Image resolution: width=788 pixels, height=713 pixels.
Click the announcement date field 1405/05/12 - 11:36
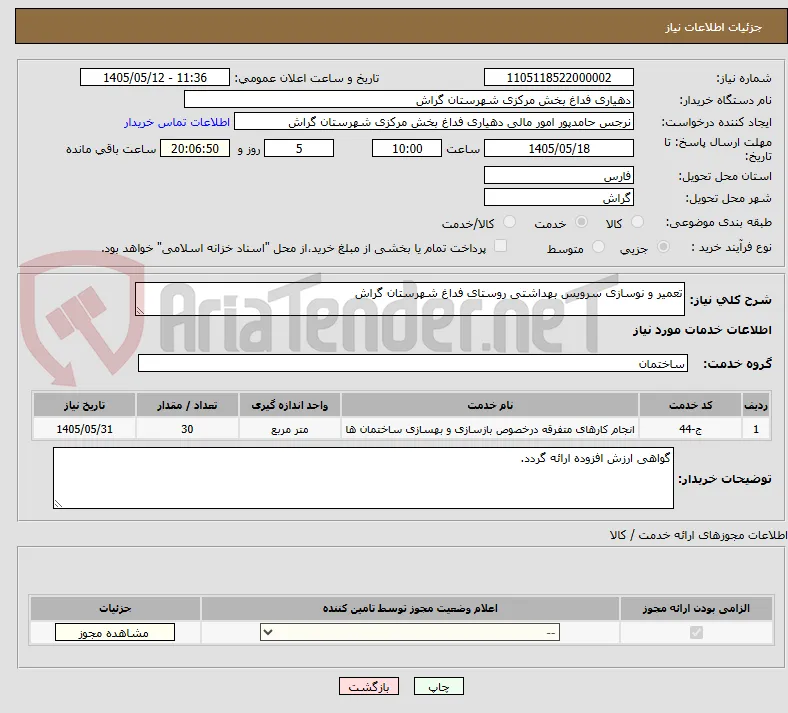tap(155, 77)
